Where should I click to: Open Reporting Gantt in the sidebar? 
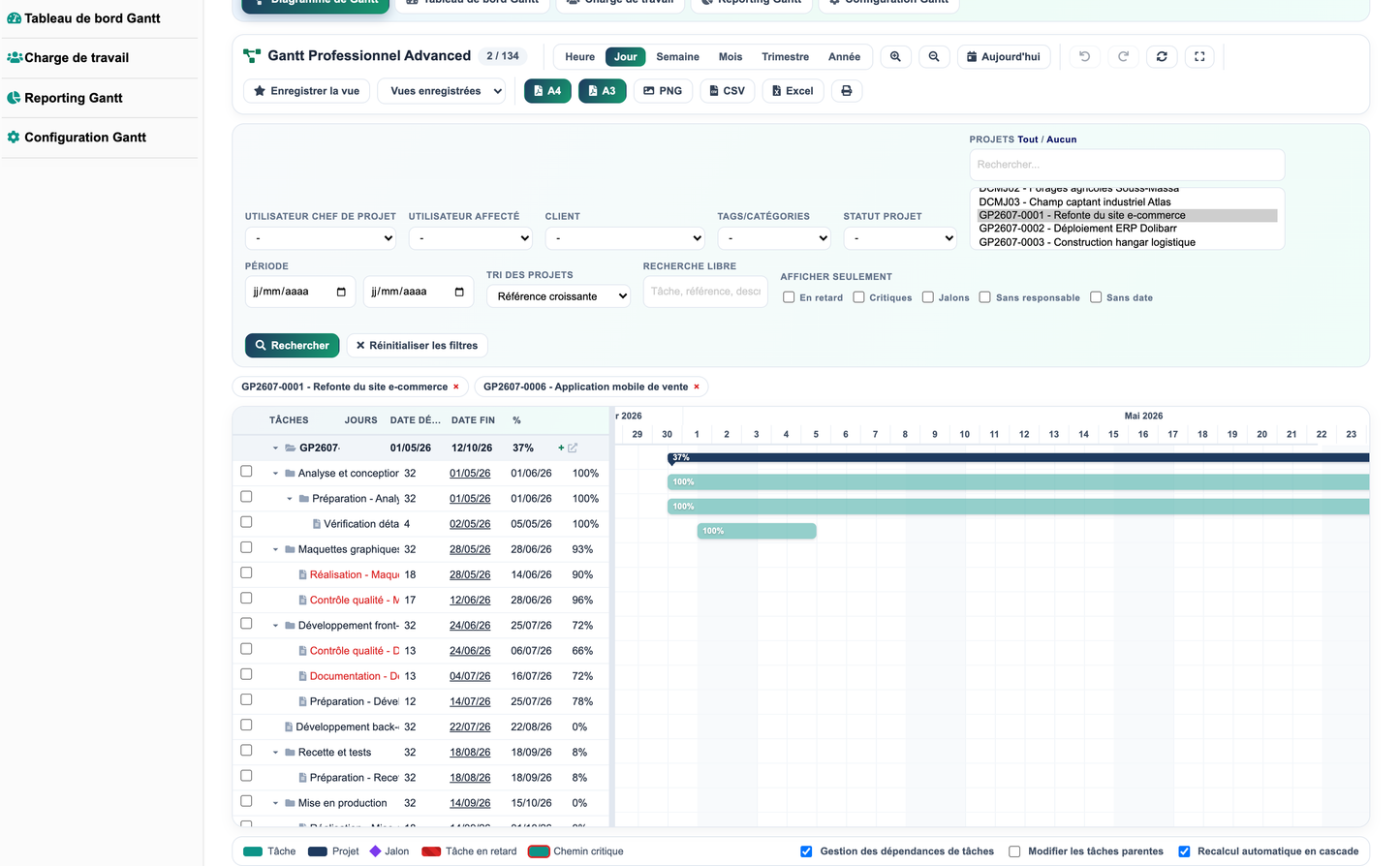[x=74, y=98]
